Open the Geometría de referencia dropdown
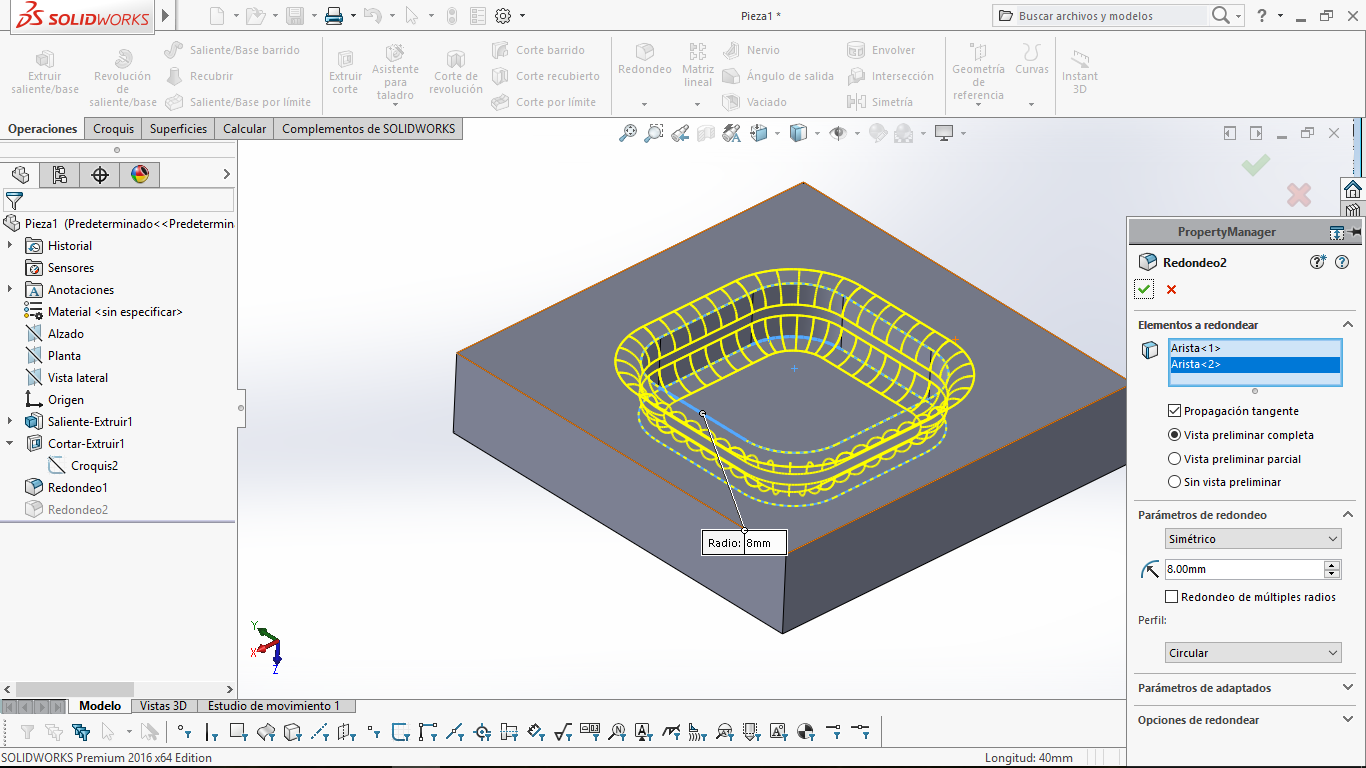The image size is (1366, 768). coord(978,103)
